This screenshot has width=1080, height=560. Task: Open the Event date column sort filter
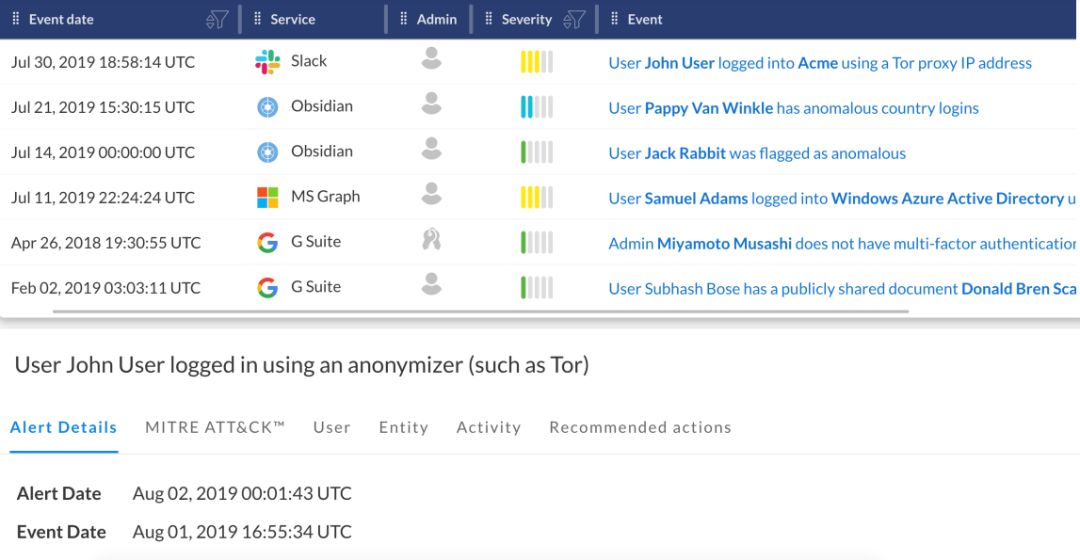pyautogui.click(x=216, y=20)
